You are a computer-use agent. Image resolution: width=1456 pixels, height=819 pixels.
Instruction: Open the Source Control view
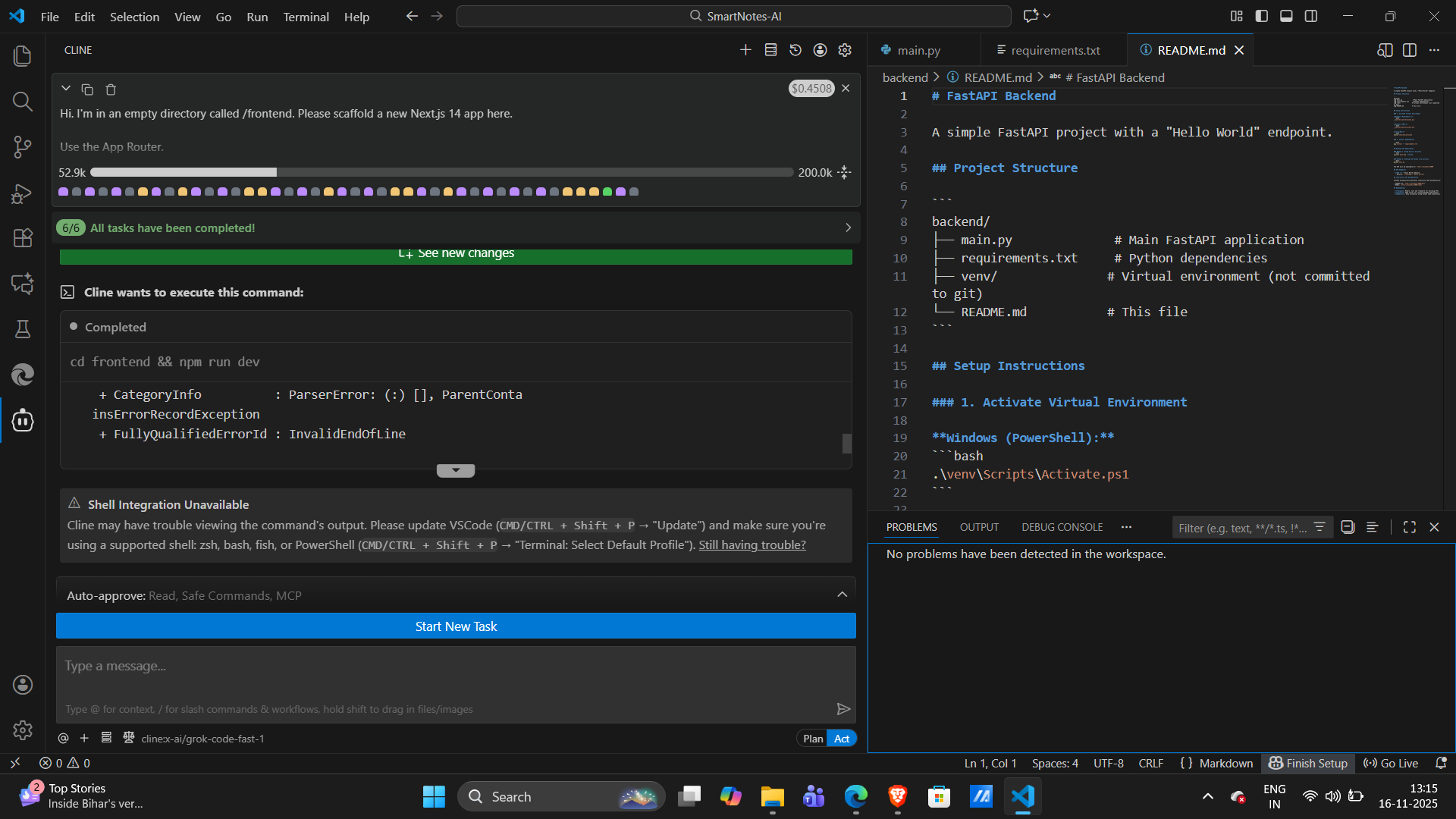23,147
